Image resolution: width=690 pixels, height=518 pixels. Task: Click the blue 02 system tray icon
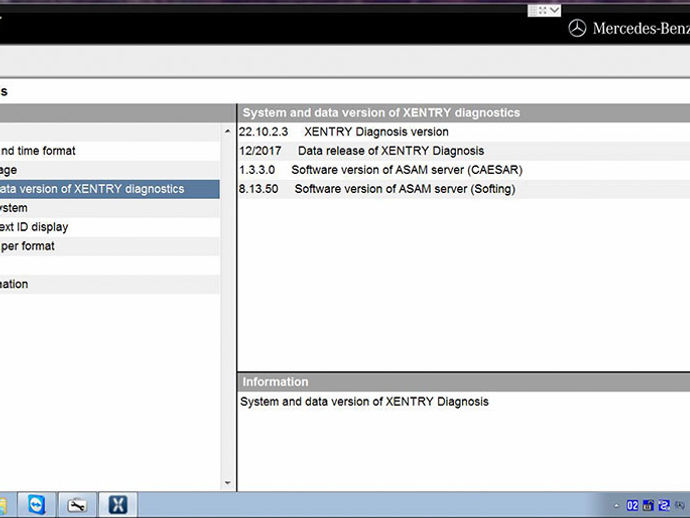click(x=632, y=505)
